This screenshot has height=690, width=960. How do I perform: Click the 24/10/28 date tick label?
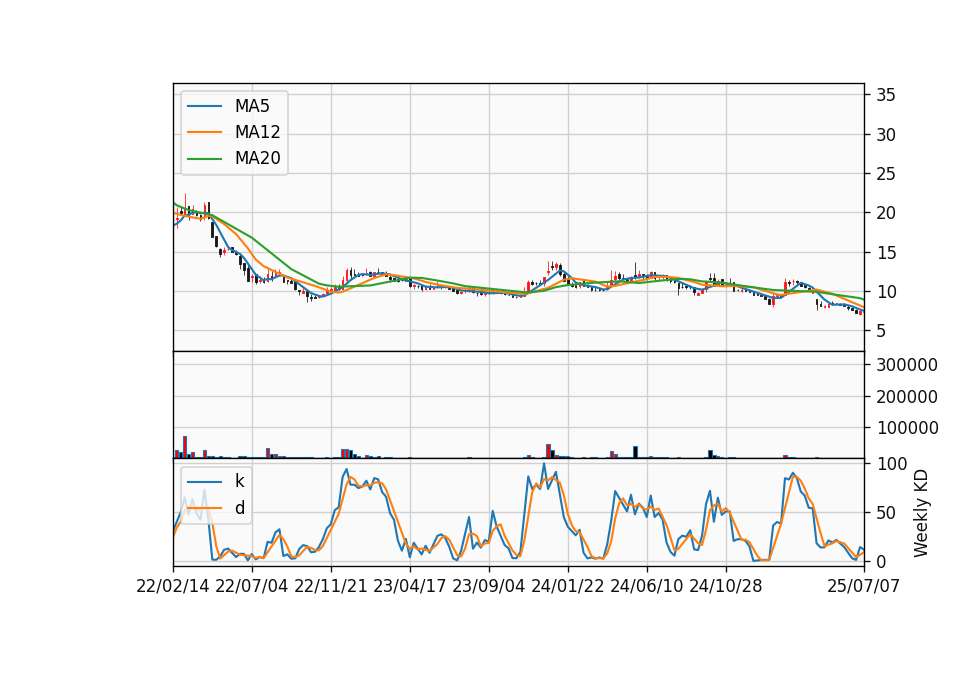point(726,586)
